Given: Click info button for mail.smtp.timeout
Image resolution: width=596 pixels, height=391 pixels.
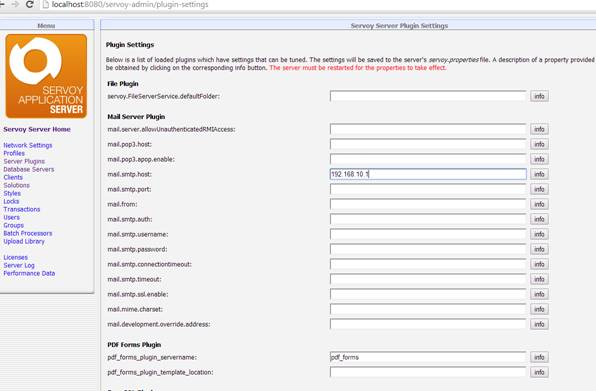Looking at the screenshot, I should [539, 279].
